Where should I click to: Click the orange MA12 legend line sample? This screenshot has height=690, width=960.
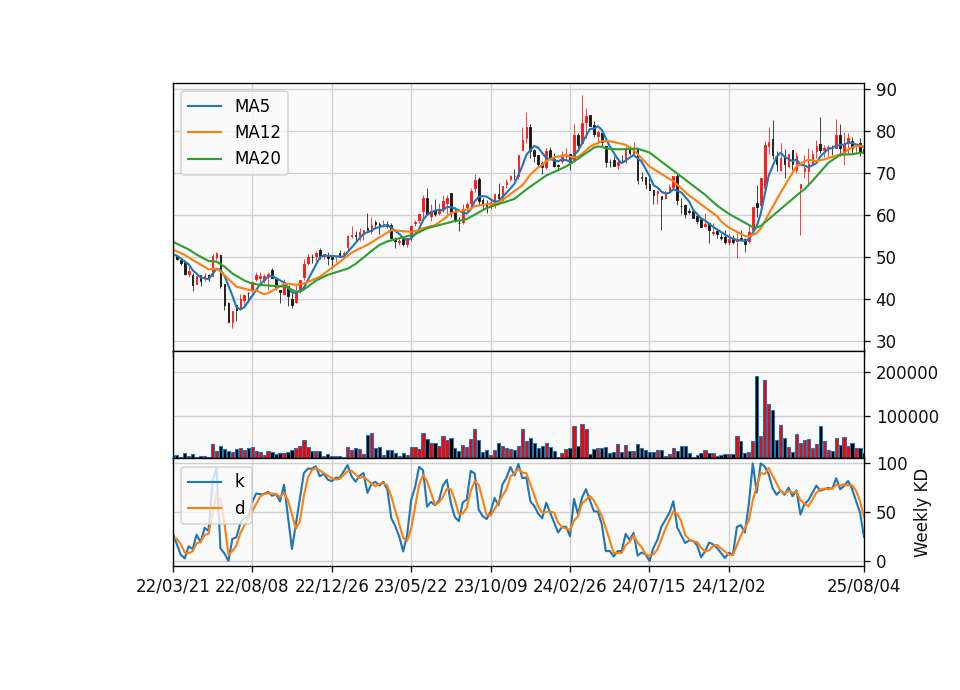(x=204, y=132)
